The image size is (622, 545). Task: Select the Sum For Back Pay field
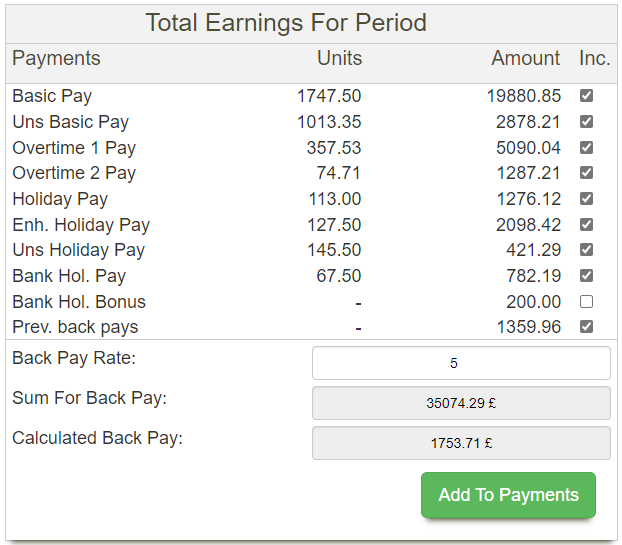(461, 403)
